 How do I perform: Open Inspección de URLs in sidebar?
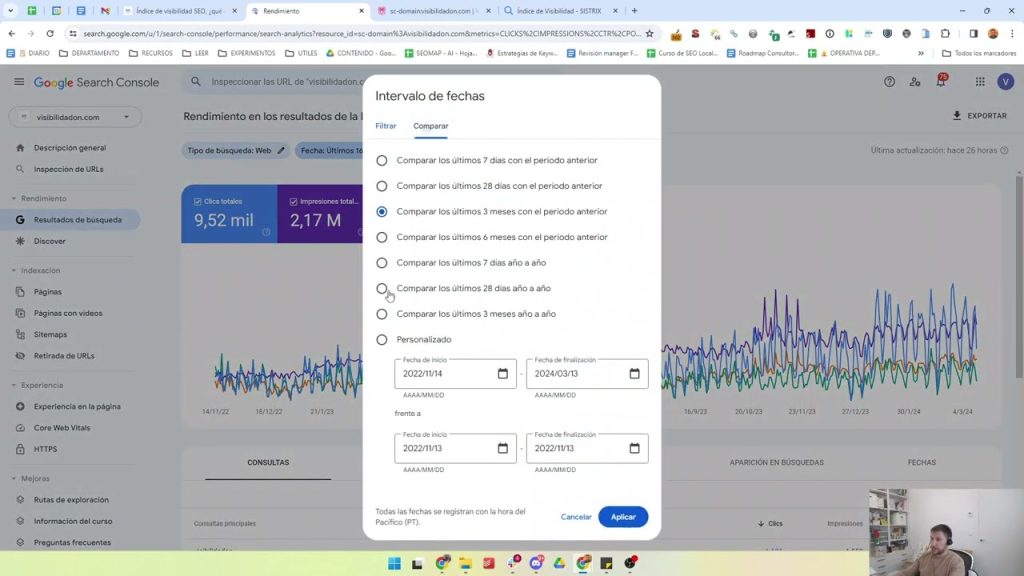pyautogui.click(x=69, y=169)
